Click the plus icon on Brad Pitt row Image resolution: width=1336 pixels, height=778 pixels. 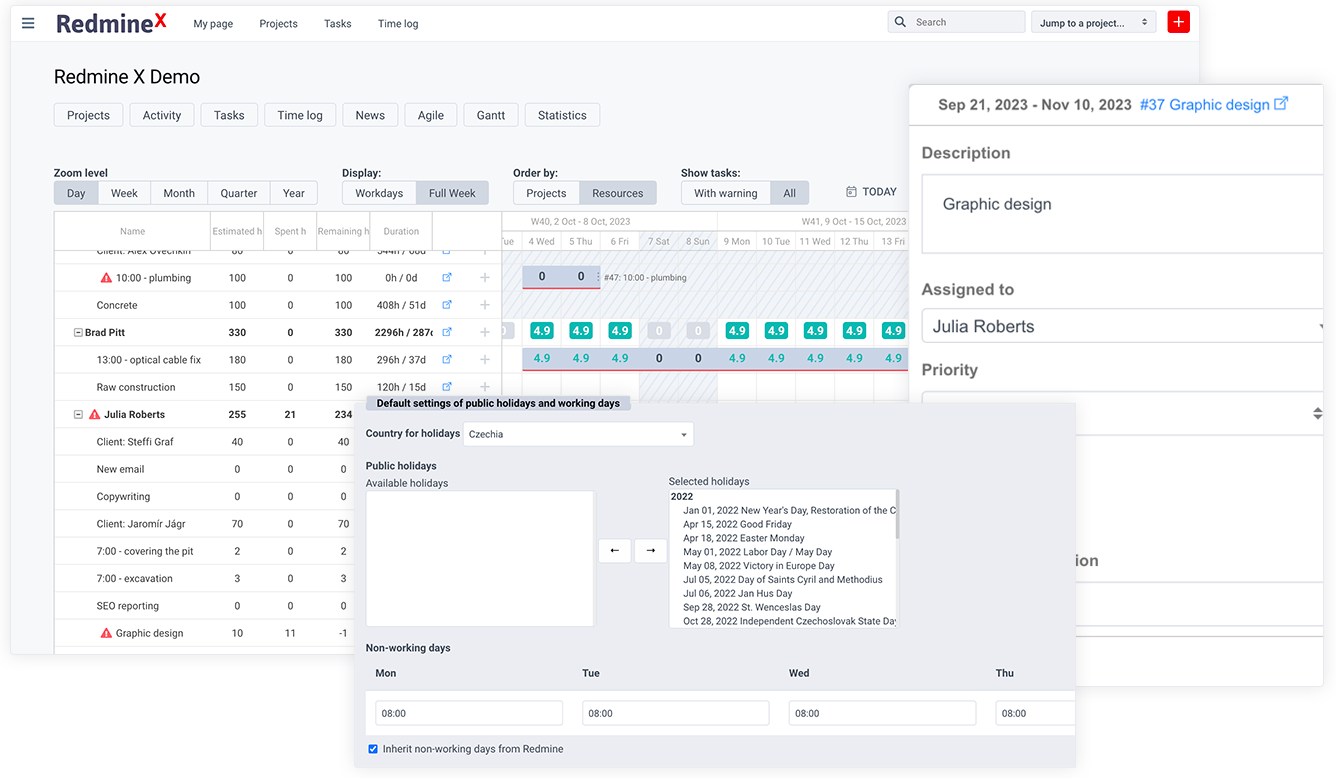pos(485,331)
